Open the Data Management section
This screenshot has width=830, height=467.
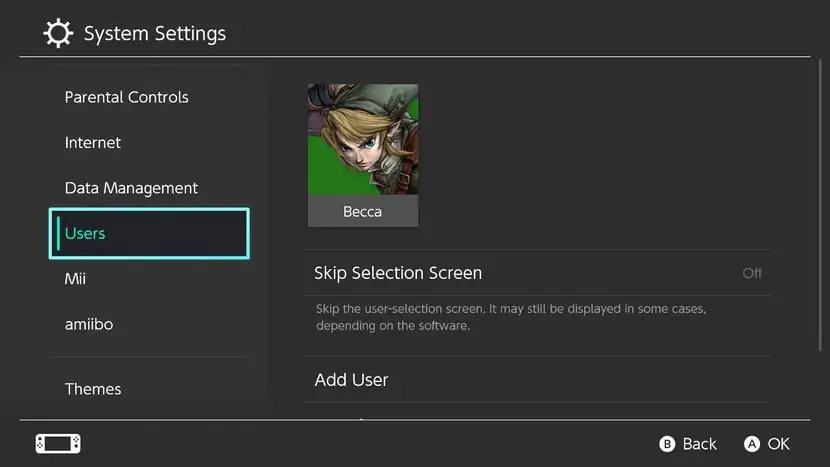coord(131,188)
